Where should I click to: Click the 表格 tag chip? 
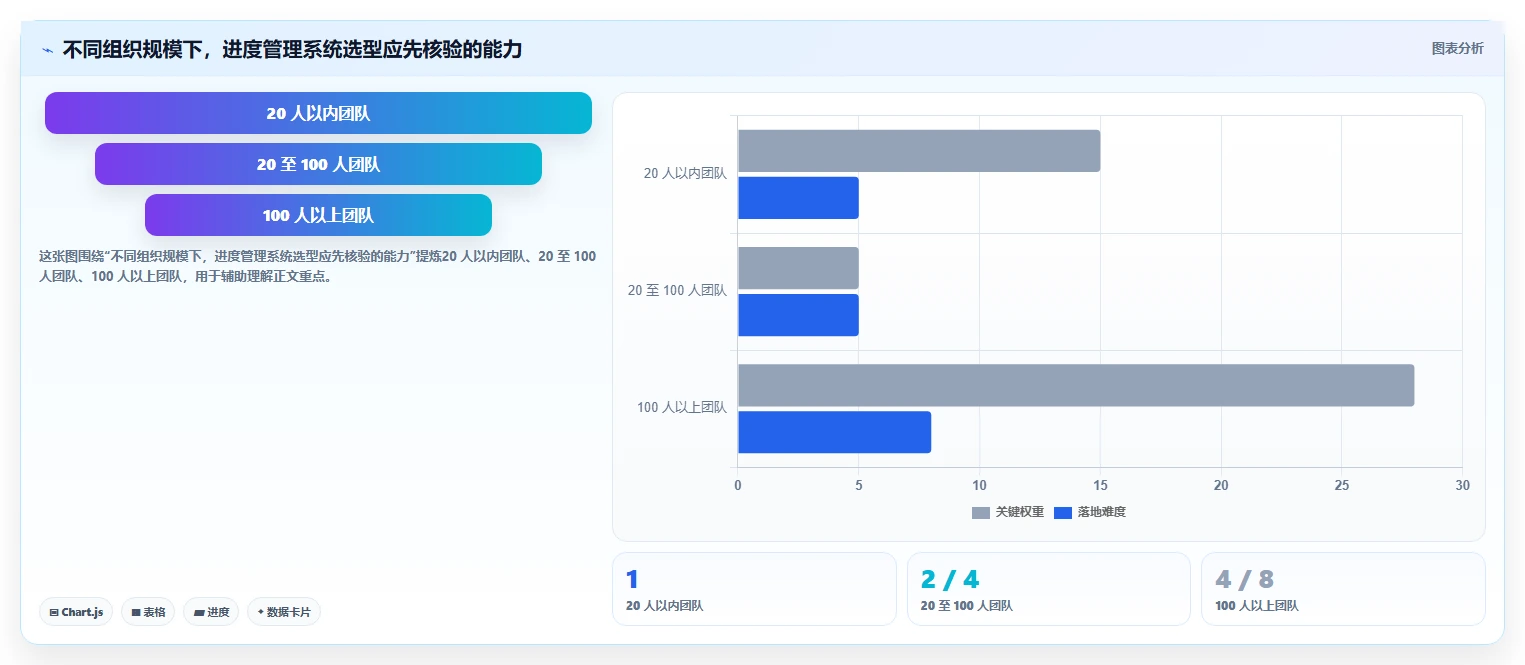[x=148, y=612]
